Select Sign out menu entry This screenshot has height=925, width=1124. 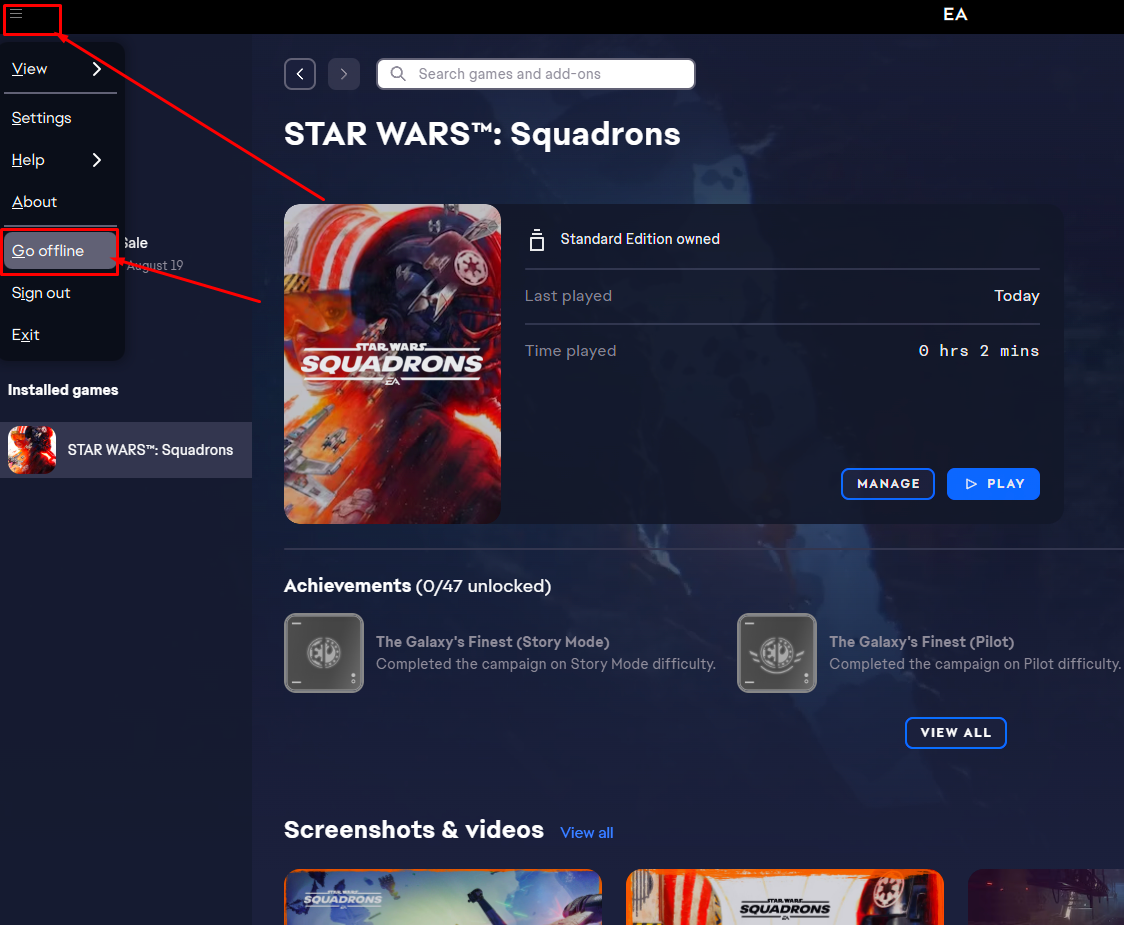pos(41,293)
